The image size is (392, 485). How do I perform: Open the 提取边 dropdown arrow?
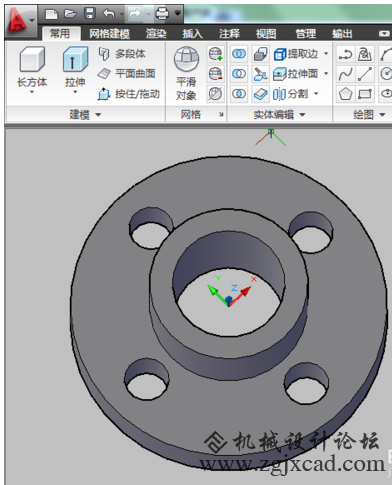point(326,54)
